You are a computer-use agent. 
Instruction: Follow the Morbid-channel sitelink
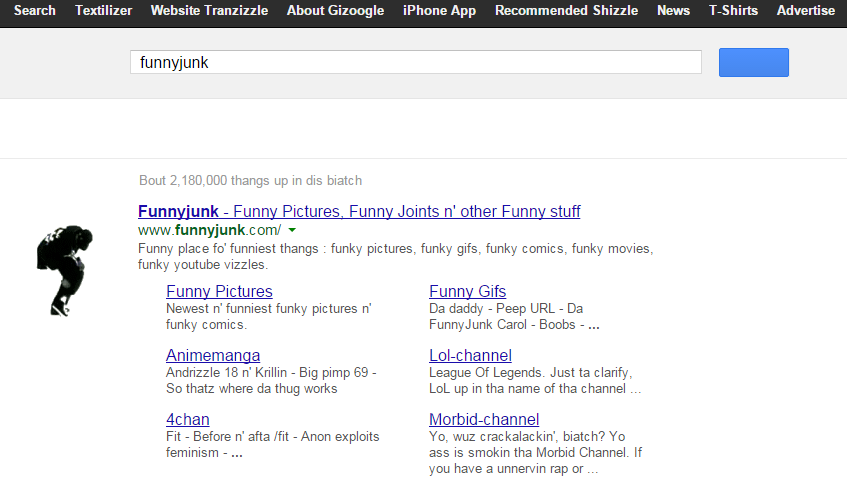point(484,419)
